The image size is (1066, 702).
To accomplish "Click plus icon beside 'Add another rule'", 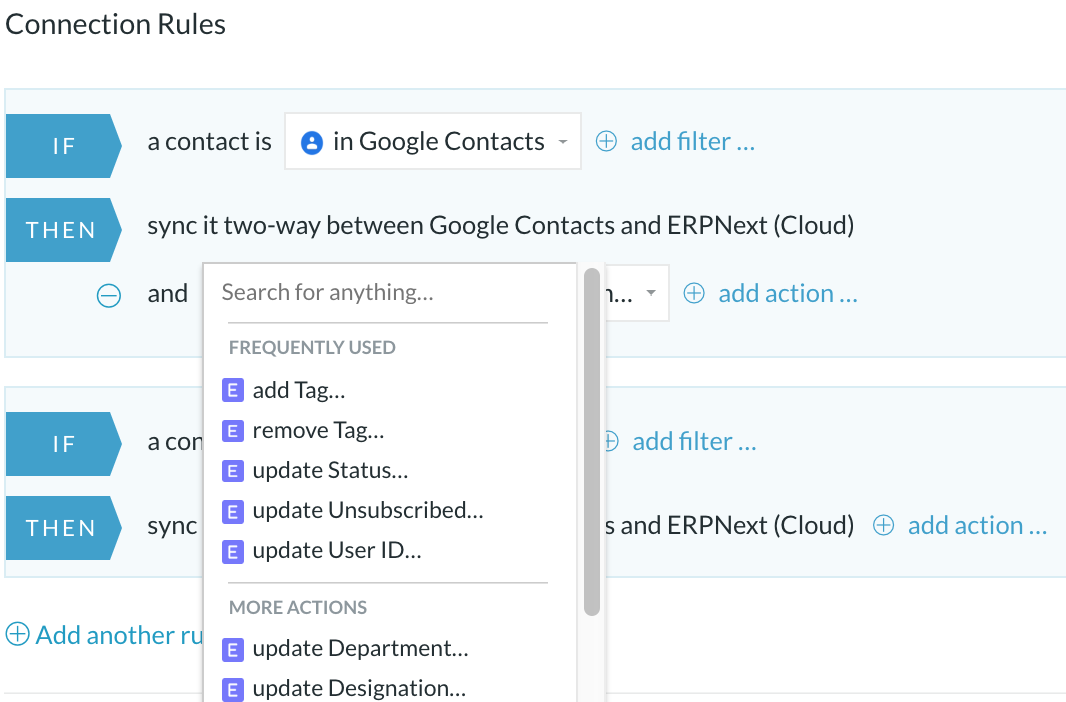I will (x=18, y=634).
